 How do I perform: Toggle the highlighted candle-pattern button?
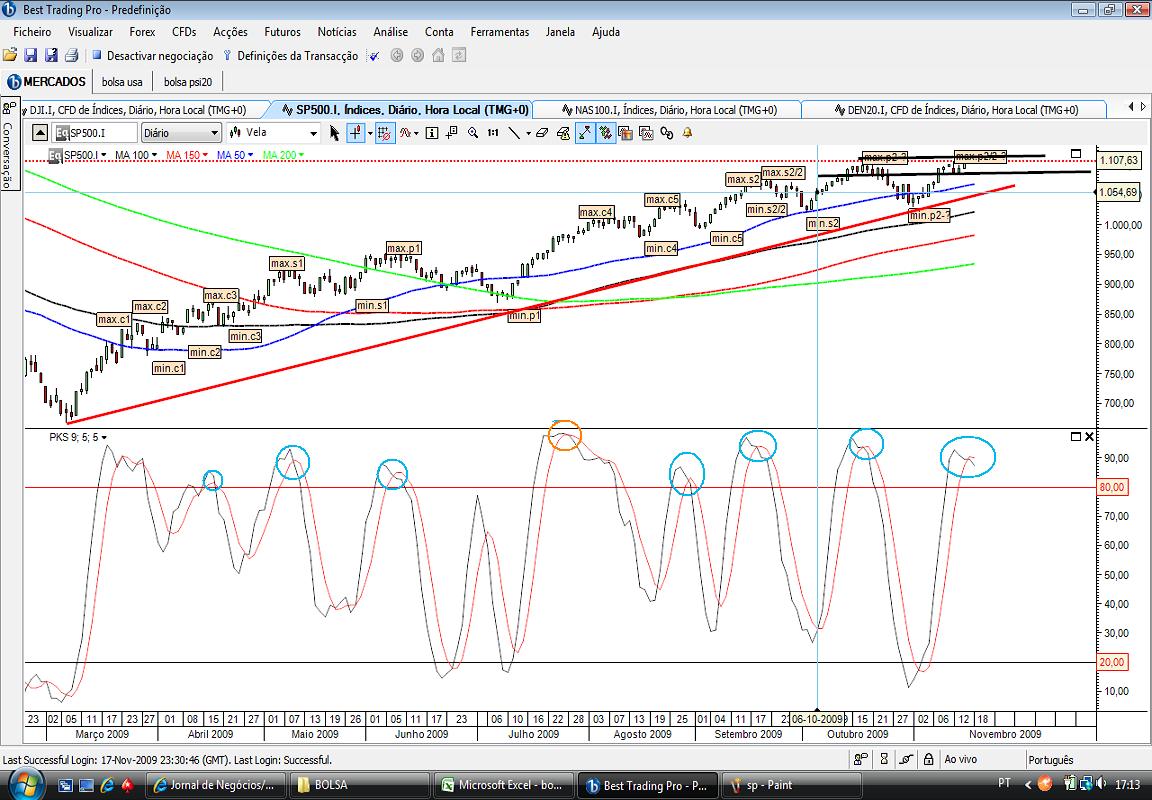pyautogui.click(x=605, y=133)
